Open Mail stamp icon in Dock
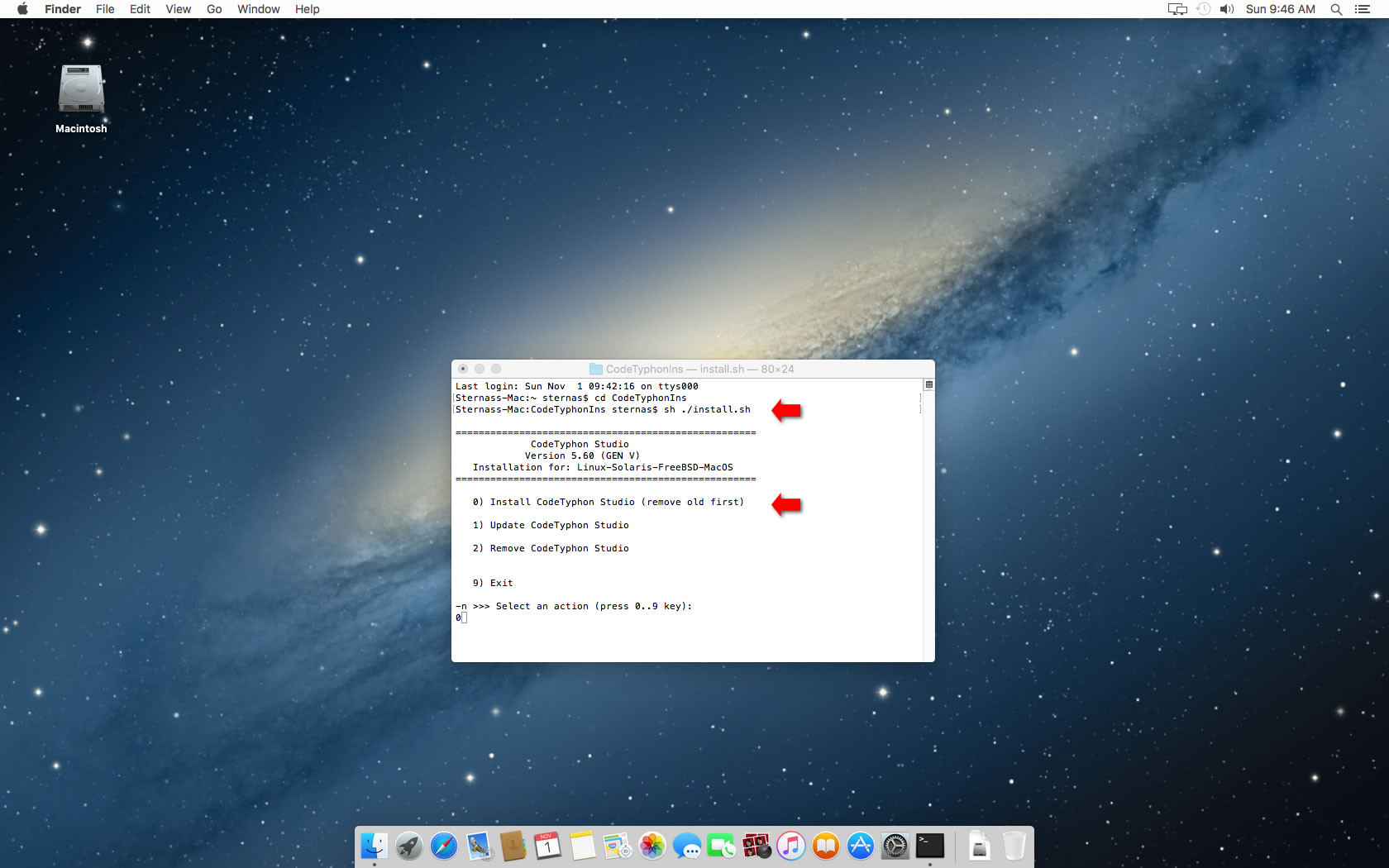The image size is (1389, 868). click(x=479, y=846)
